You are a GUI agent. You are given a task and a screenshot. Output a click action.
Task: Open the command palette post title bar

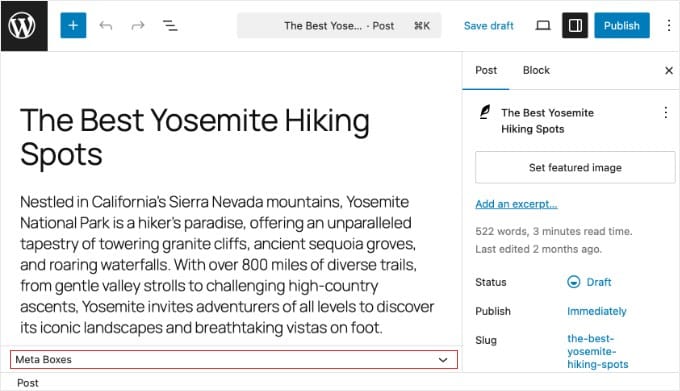click(339, 26)
